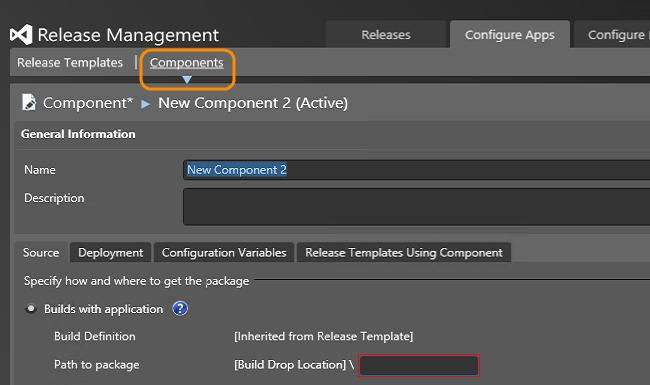The height and width of the screenshot is (385, 650).
Task: Open help for Builds with application
Action: pyautogui.click(x=180, y=309)
